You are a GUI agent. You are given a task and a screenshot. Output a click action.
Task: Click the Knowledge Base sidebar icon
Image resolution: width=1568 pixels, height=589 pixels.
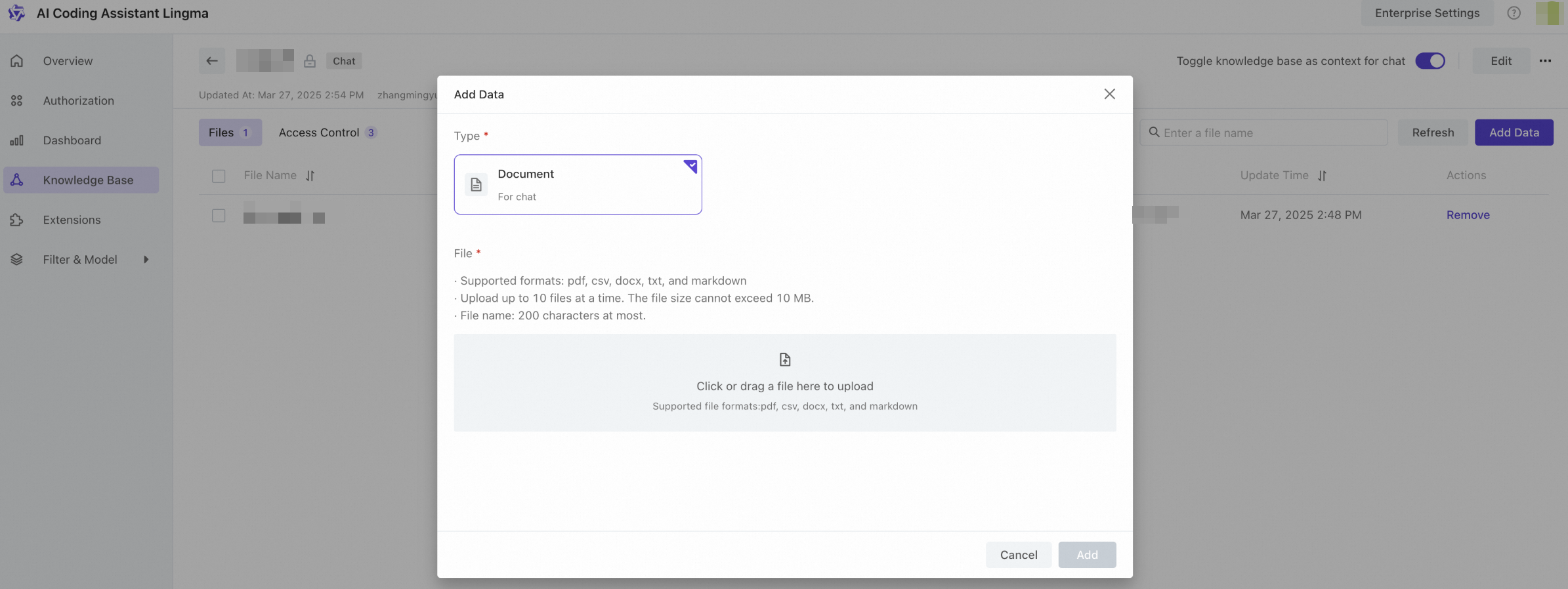17,180
